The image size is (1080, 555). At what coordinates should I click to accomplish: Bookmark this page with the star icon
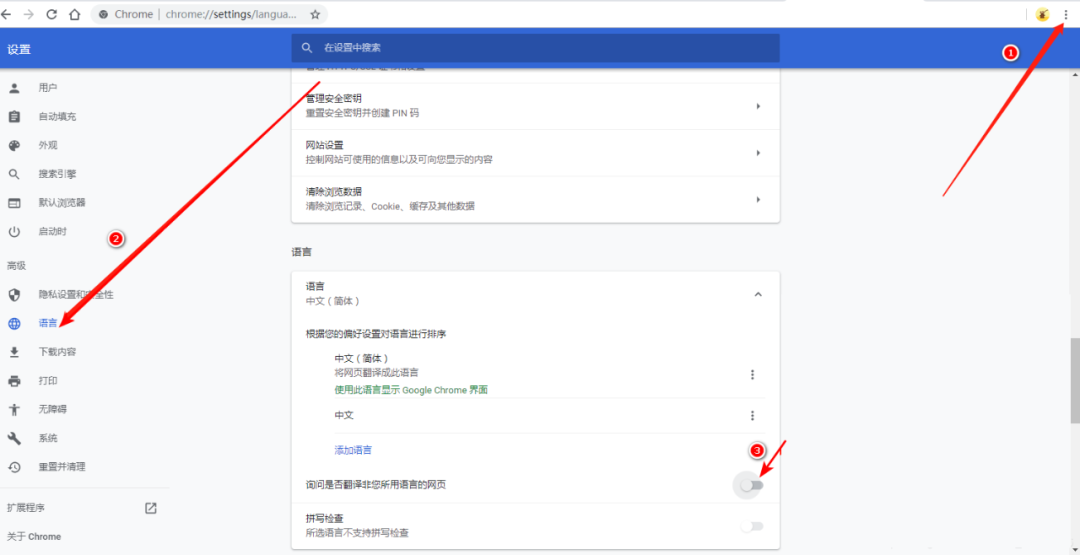point(315,14)
